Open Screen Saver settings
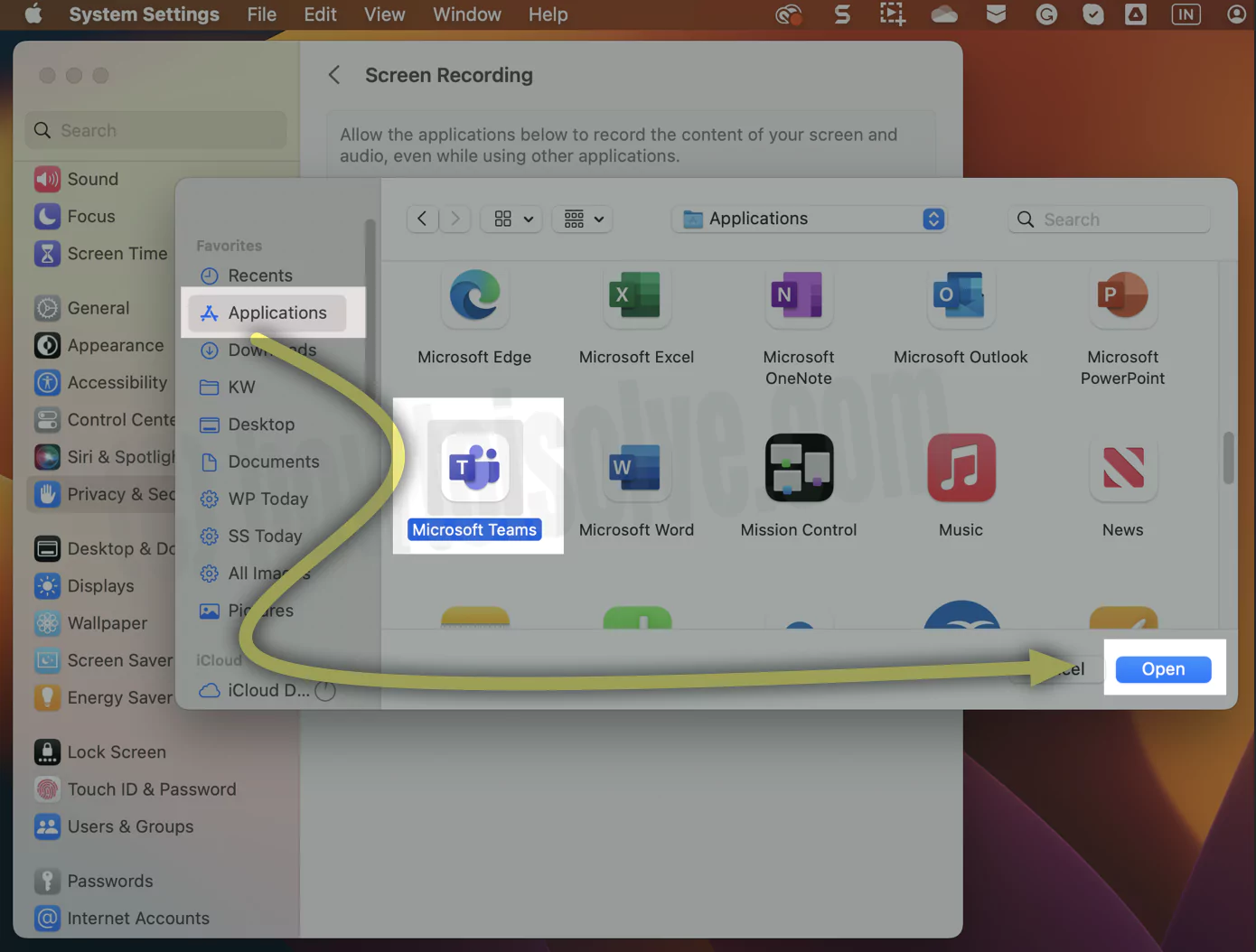The width and height of the screenshot is (1256, 952). pos(101,660)
